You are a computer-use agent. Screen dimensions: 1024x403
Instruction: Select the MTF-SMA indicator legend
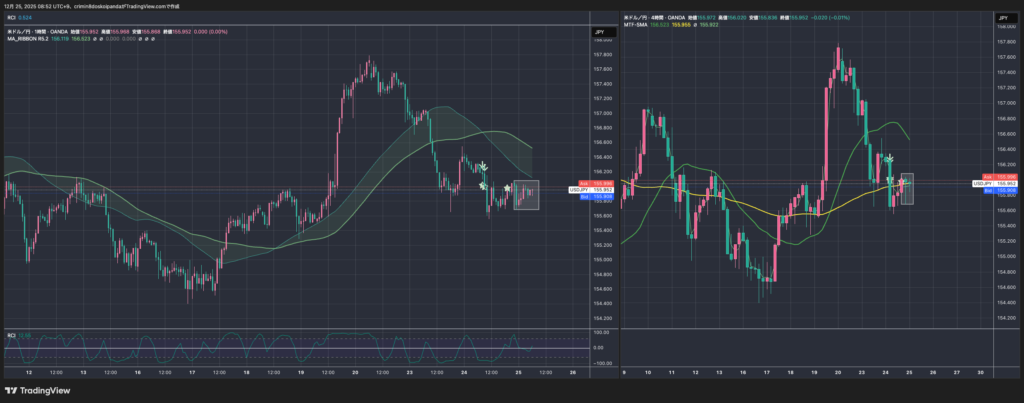coord(637,25)
